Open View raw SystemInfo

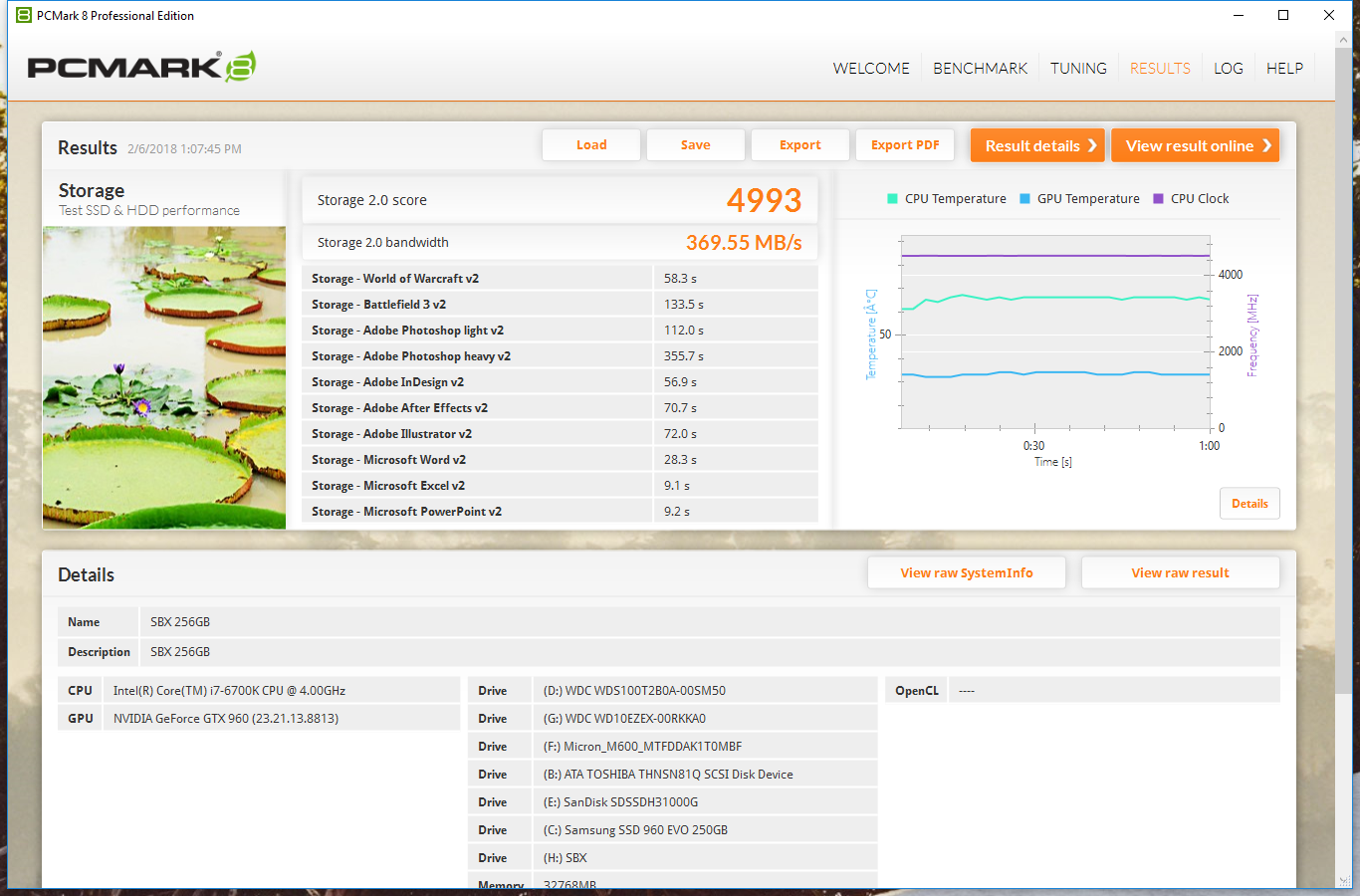coord(966,573)
